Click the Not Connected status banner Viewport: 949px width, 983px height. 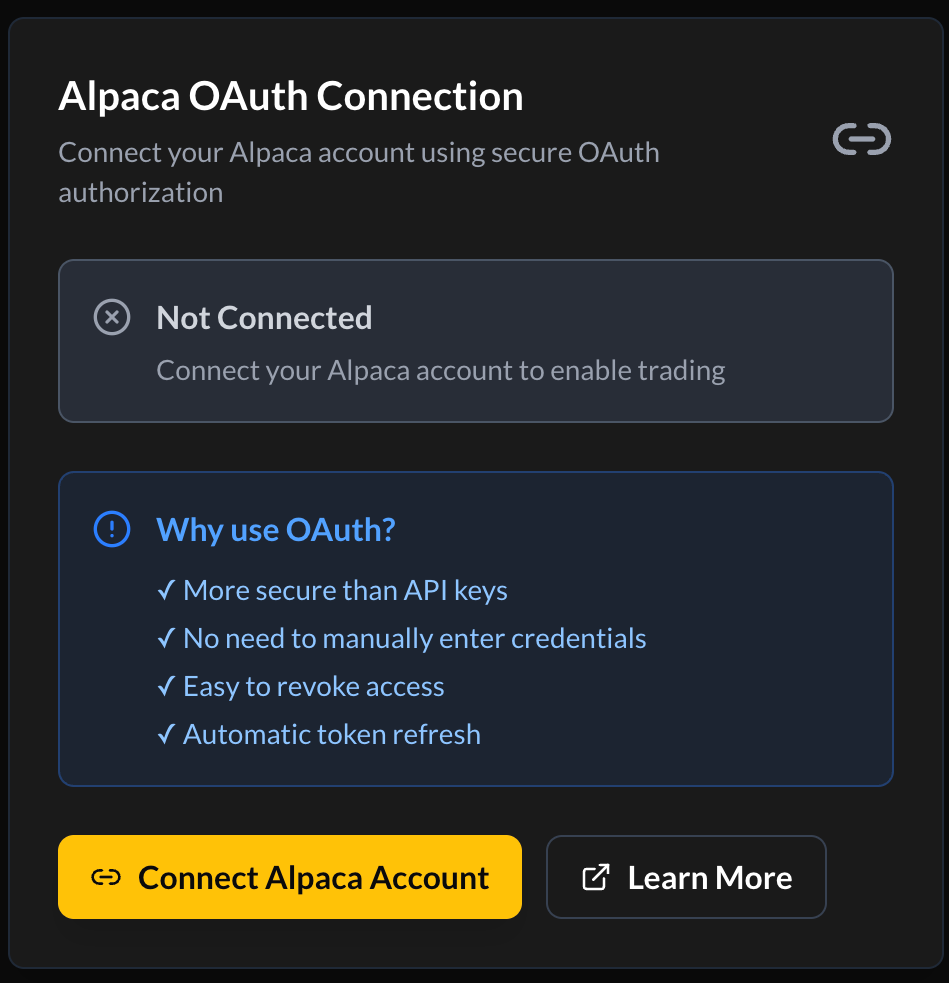[x=476, y=340]
